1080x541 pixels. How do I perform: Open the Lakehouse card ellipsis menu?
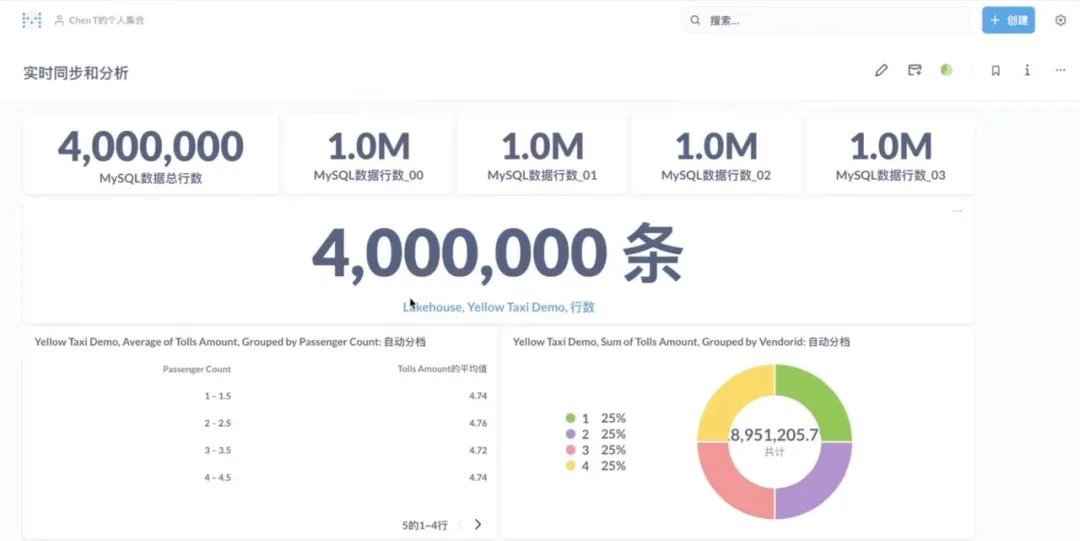pyautogui.click(x=957, y=211)
